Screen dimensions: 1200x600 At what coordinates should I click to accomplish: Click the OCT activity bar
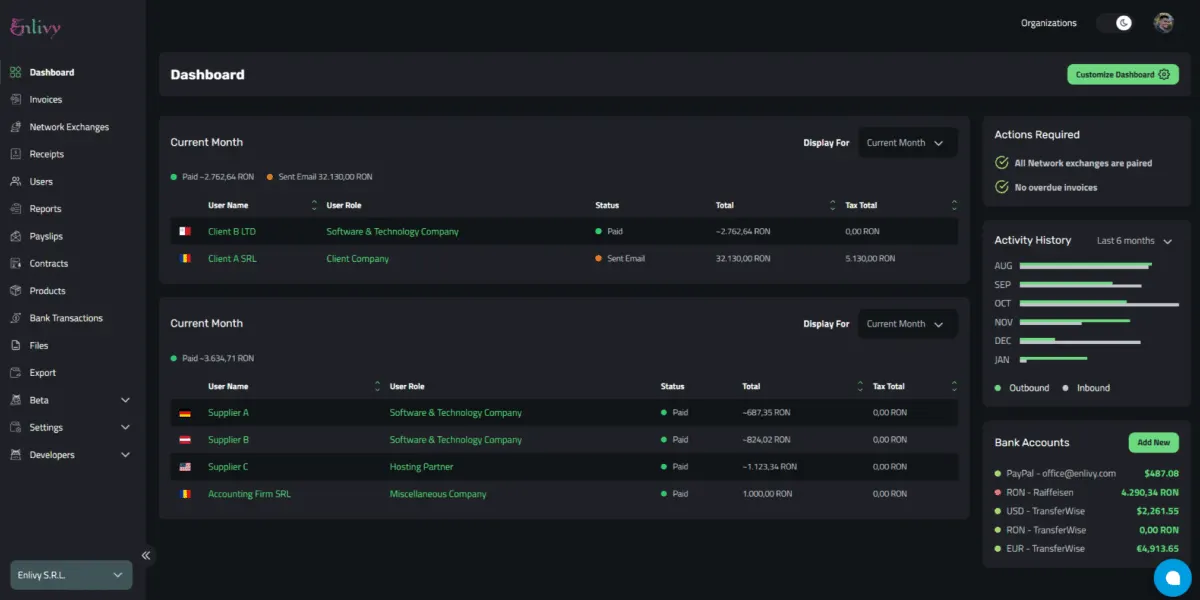click(x=1099, y=303)
